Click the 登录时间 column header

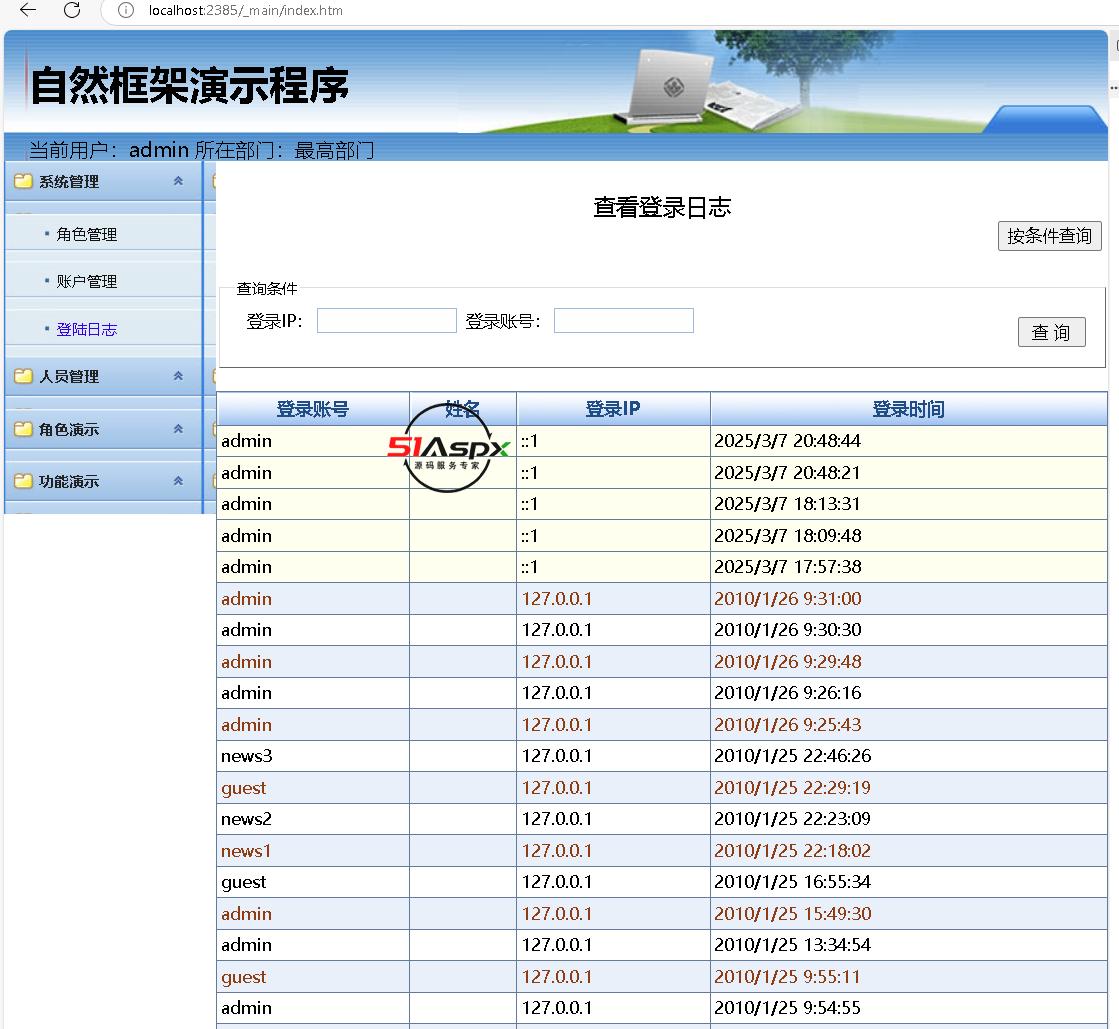coord(908,409)
